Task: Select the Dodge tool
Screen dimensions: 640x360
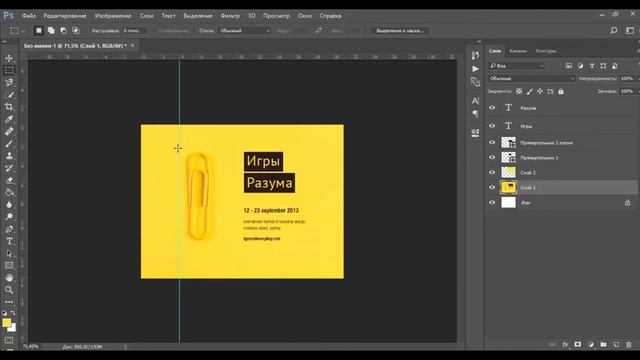Action: coord(9,217)
